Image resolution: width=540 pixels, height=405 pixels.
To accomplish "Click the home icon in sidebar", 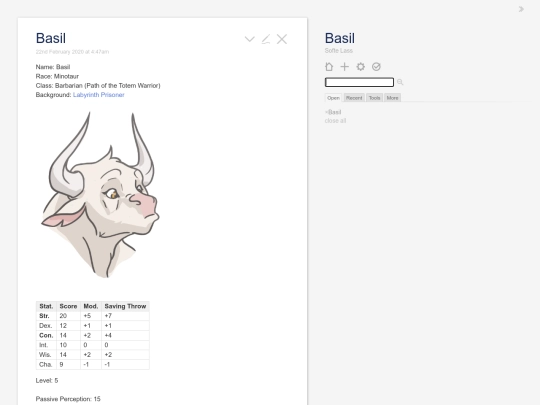I will [x=329, y=67].
